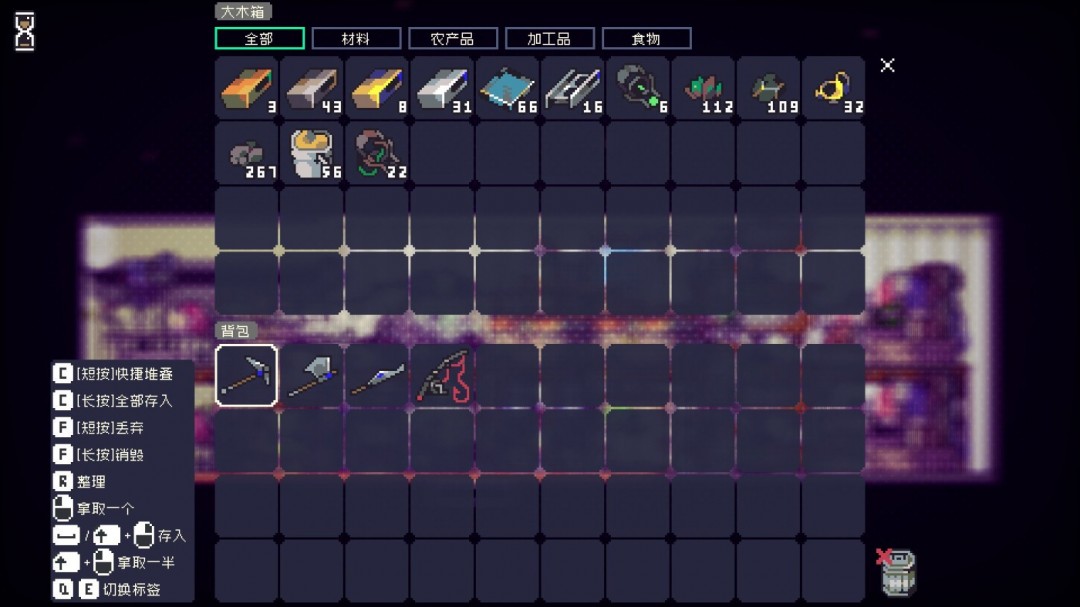The height and width of the screenshot is (607, 1080).
Task: Select the pickaxe in the backpack
Action: 246,375
